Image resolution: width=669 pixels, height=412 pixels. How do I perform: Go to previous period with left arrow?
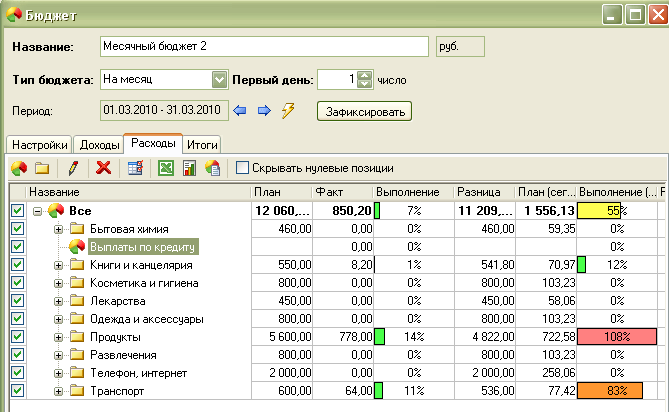240,111
